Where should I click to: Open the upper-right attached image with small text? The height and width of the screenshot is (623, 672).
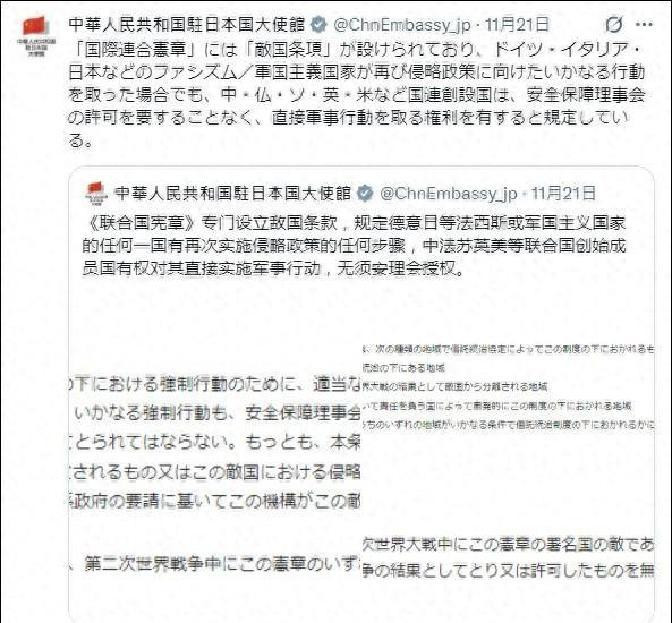[508, 386]
